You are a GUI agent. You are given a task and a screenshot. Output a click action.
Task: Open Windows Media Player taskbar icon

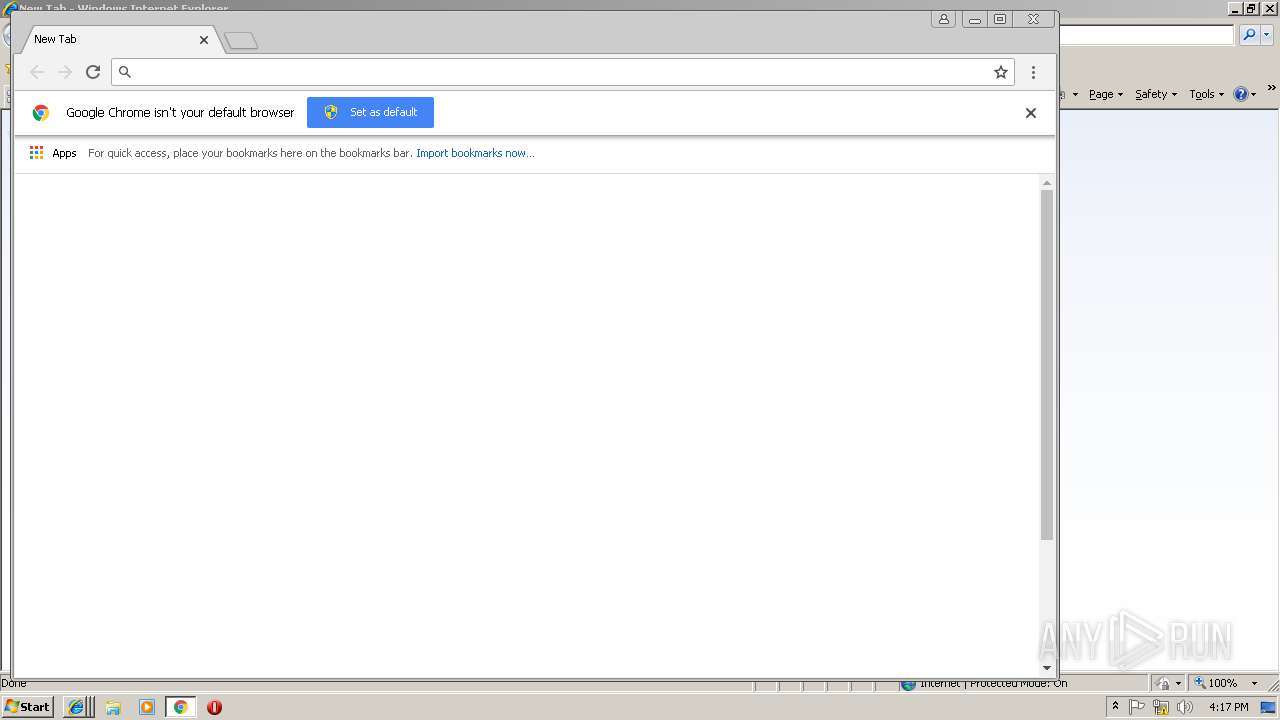(x=147, y=707)
